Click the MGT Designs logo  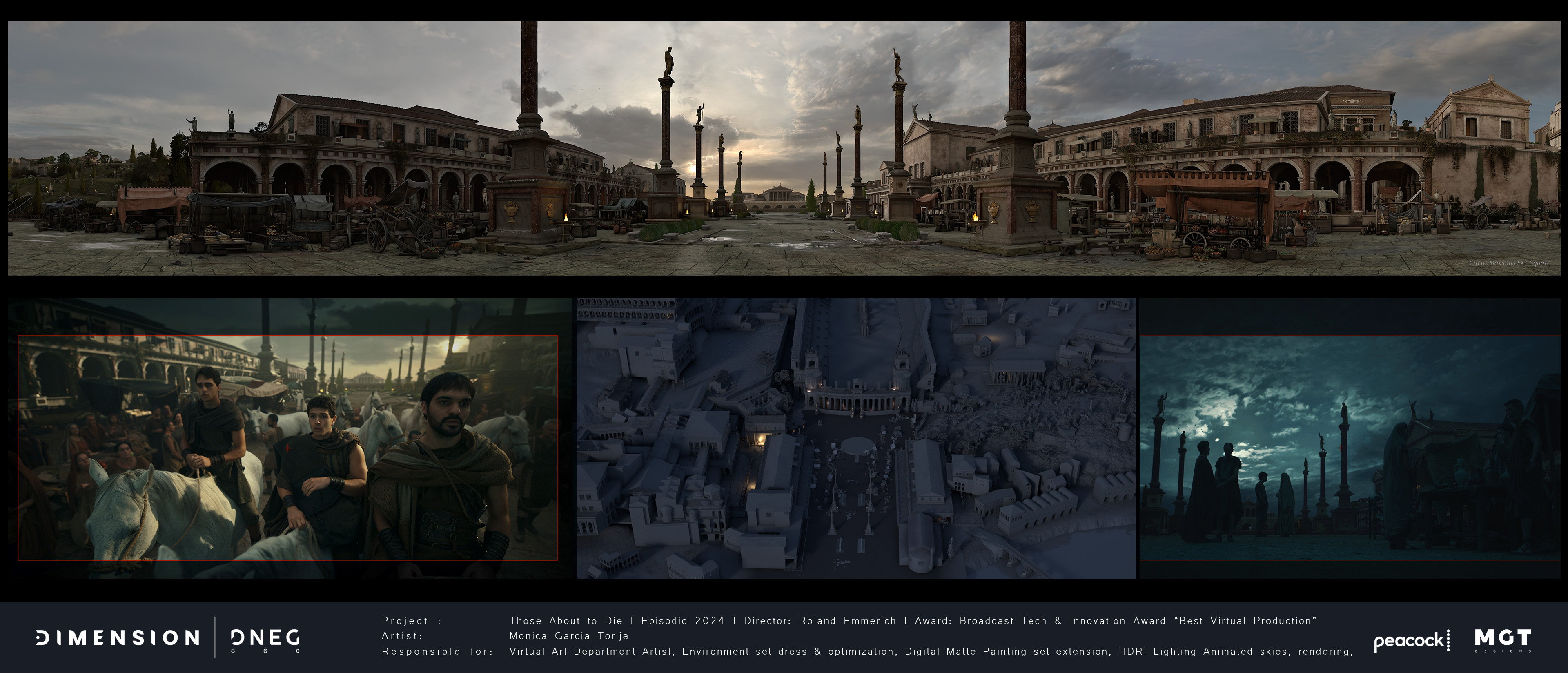click(1503, 641)
